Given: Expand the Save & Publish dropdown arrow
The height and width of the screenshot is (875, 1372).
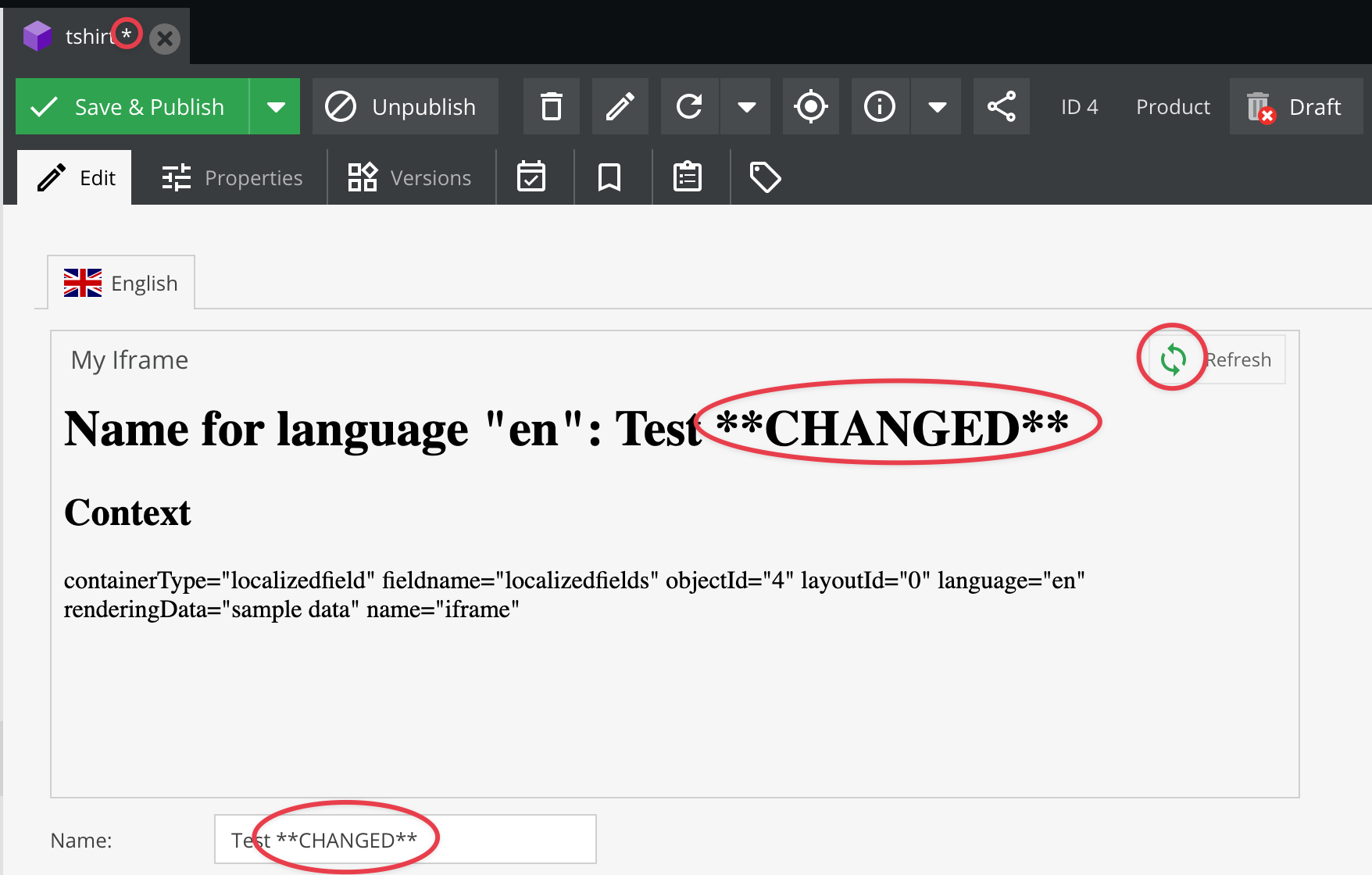Looking at the screenshot, I should pyautogui.click(x=276, y=106).
